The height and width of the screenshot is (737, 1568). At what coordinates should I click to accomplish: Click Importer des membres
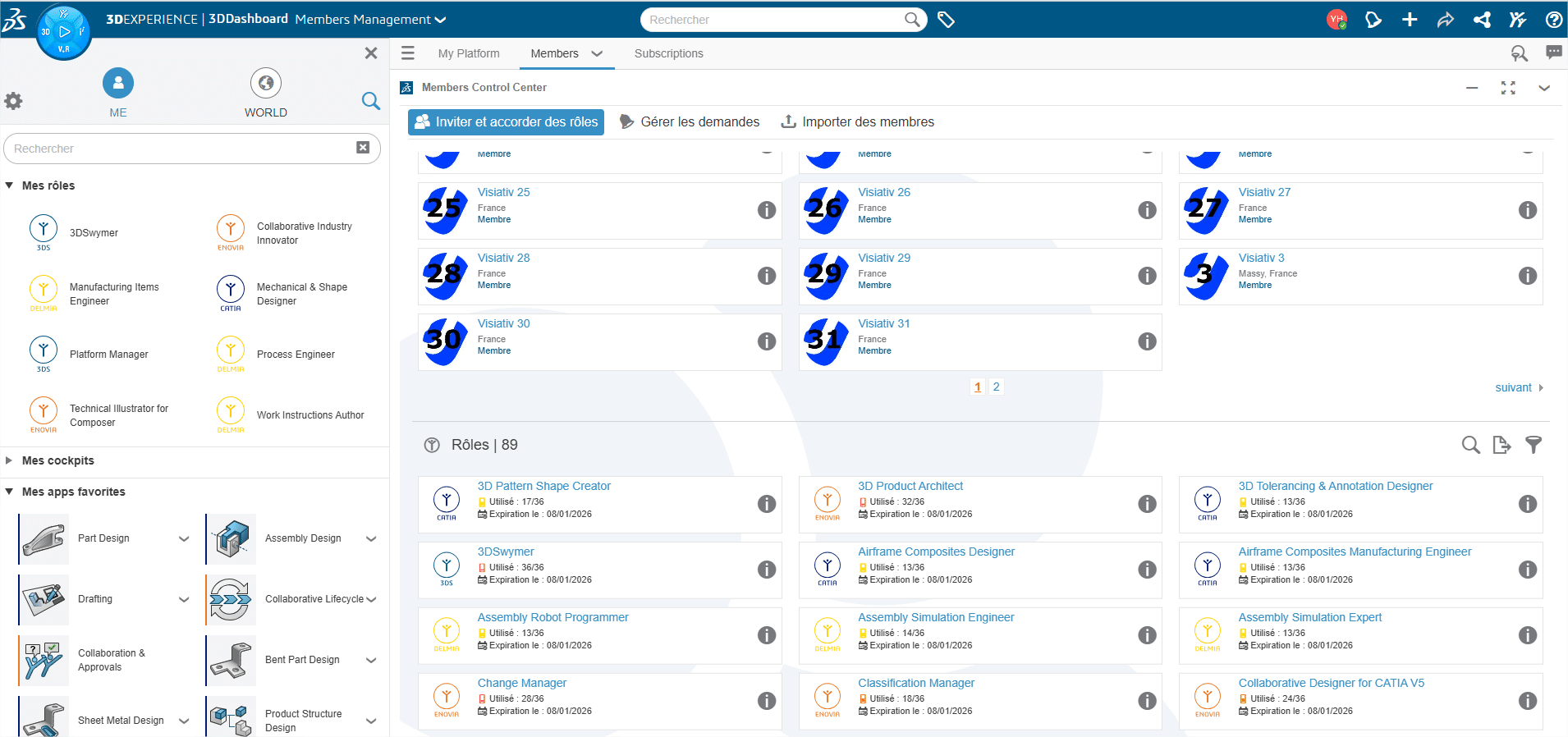point(857,122)
